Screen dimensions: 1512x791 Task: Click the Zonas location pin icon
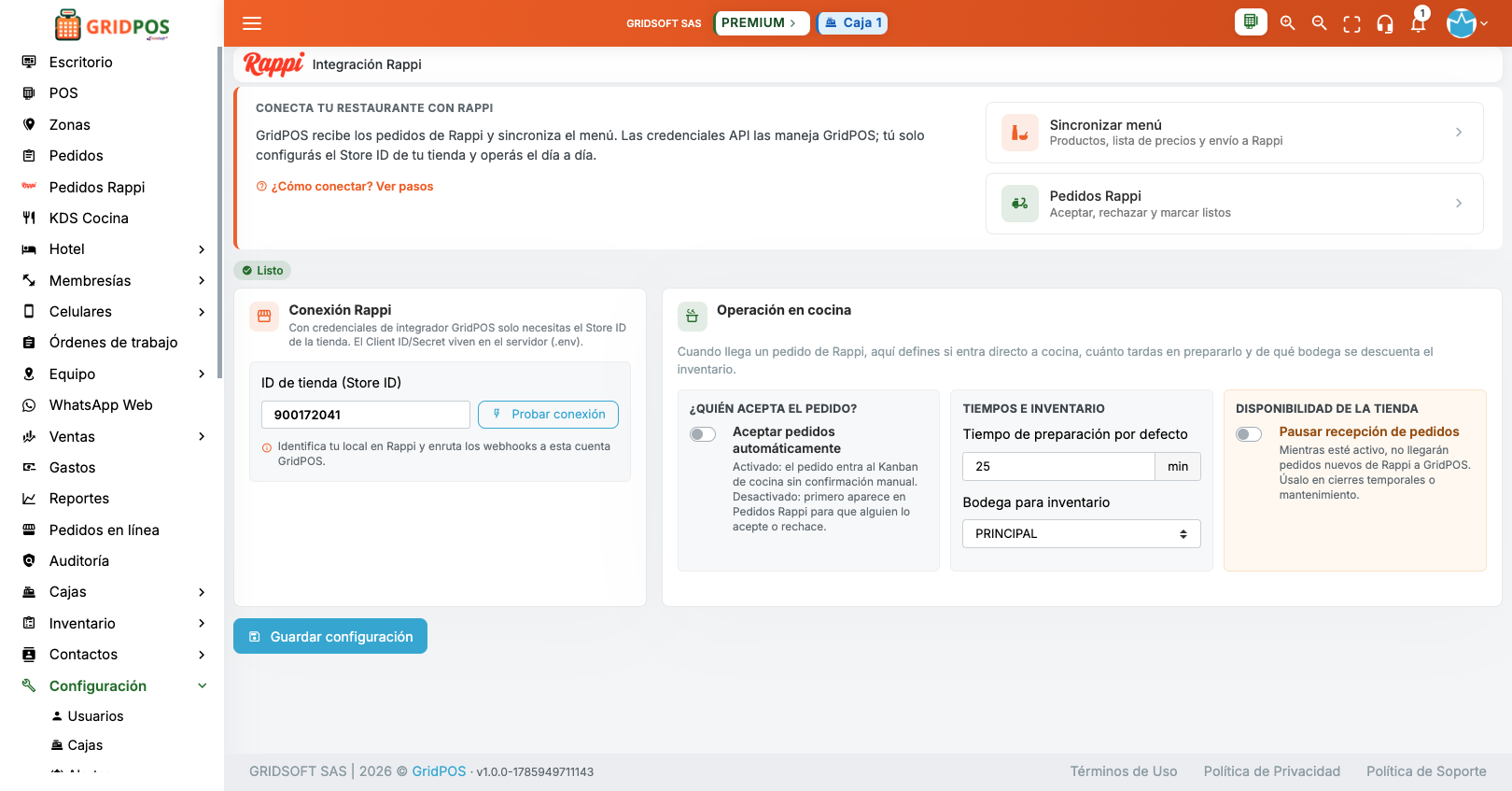(29, 124)
